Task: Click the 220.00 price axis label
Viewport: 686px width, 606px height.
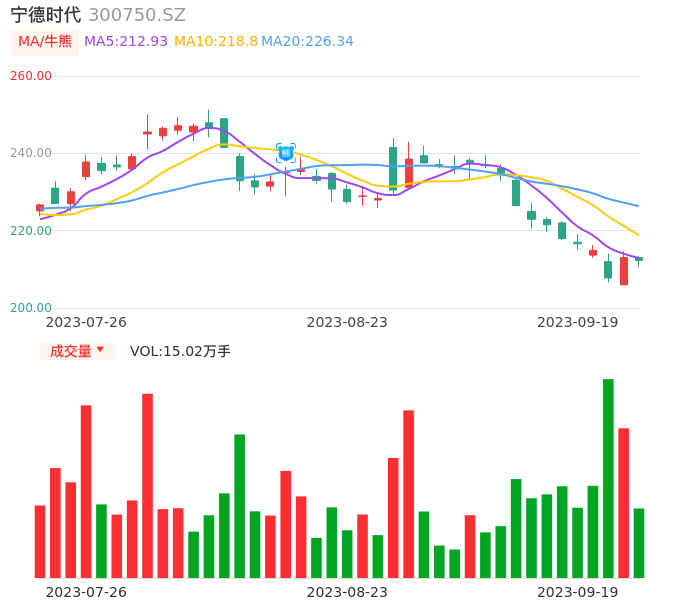Action: pyautogui.click(x=31, y=231)
